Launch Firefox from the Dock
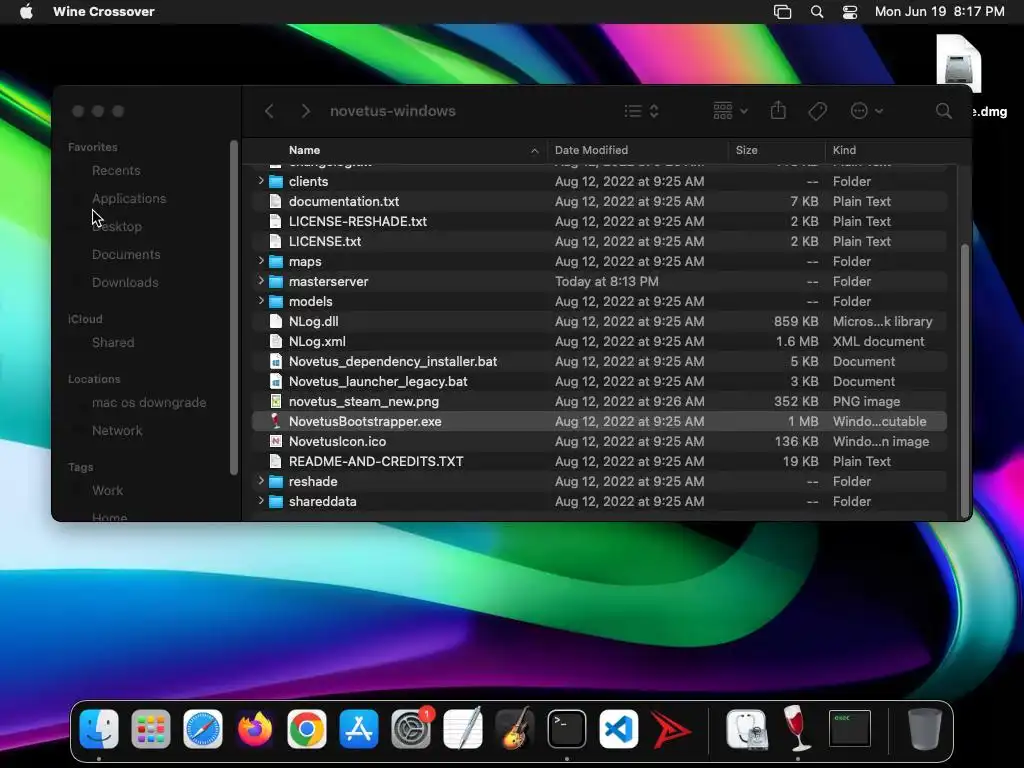Image resolution: width=1024 pixels, height=768 pixels. (255, 729)
